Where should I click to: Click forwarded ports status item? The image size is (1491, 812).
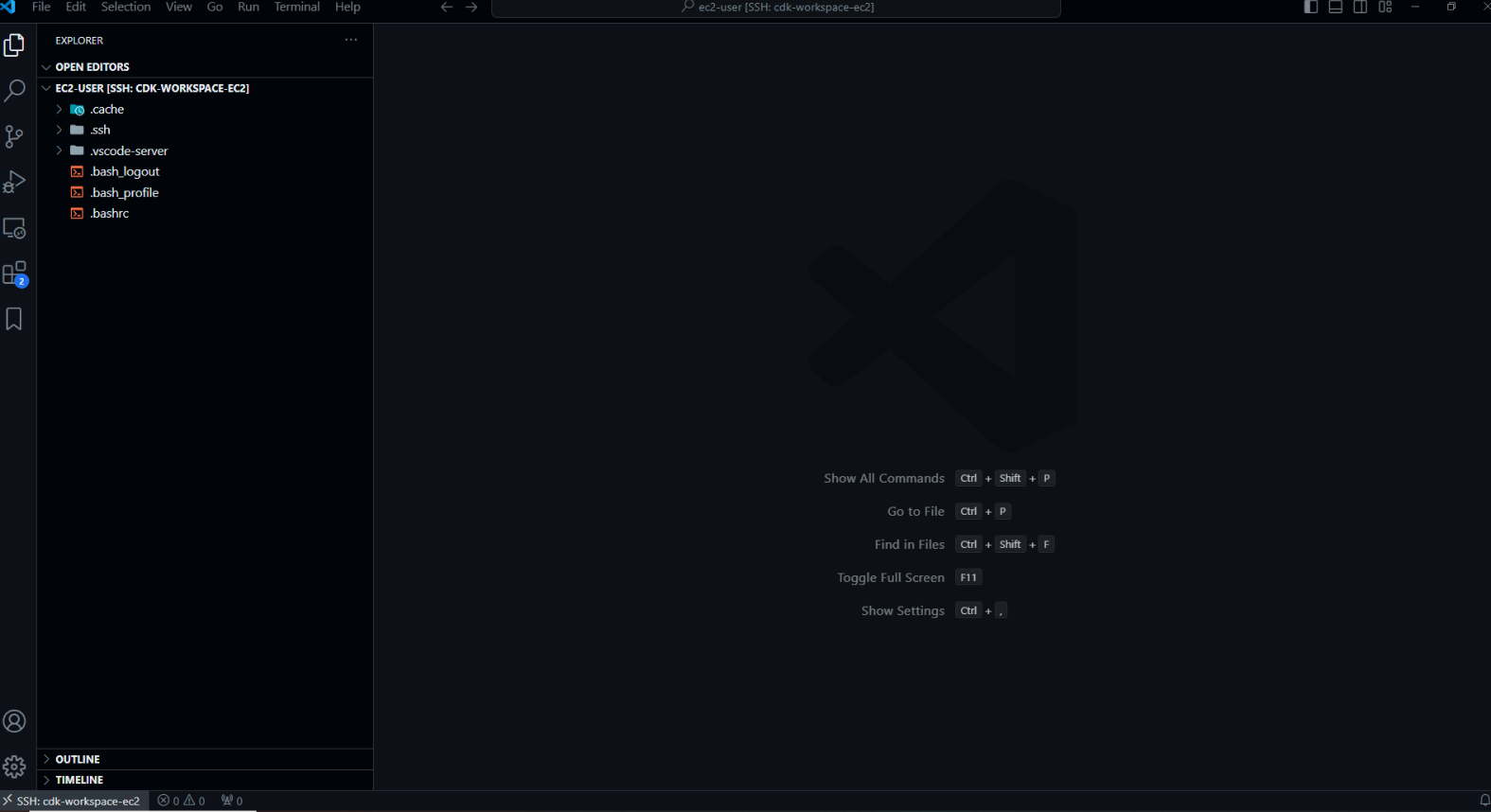(x=232, y=801)
